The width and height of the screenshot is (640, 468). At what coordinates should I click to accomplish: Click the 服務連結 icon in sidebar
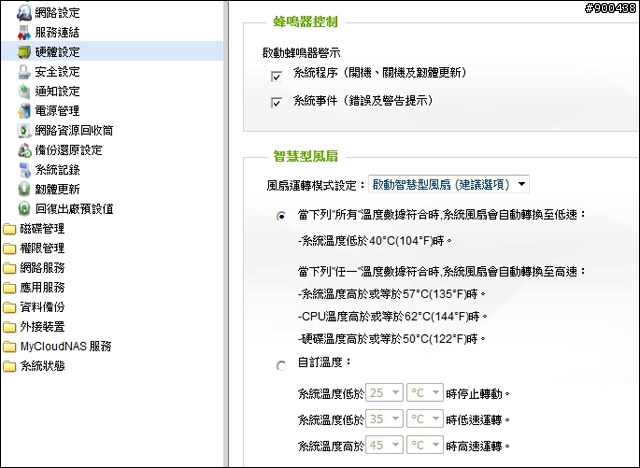(x=24, y=33)
